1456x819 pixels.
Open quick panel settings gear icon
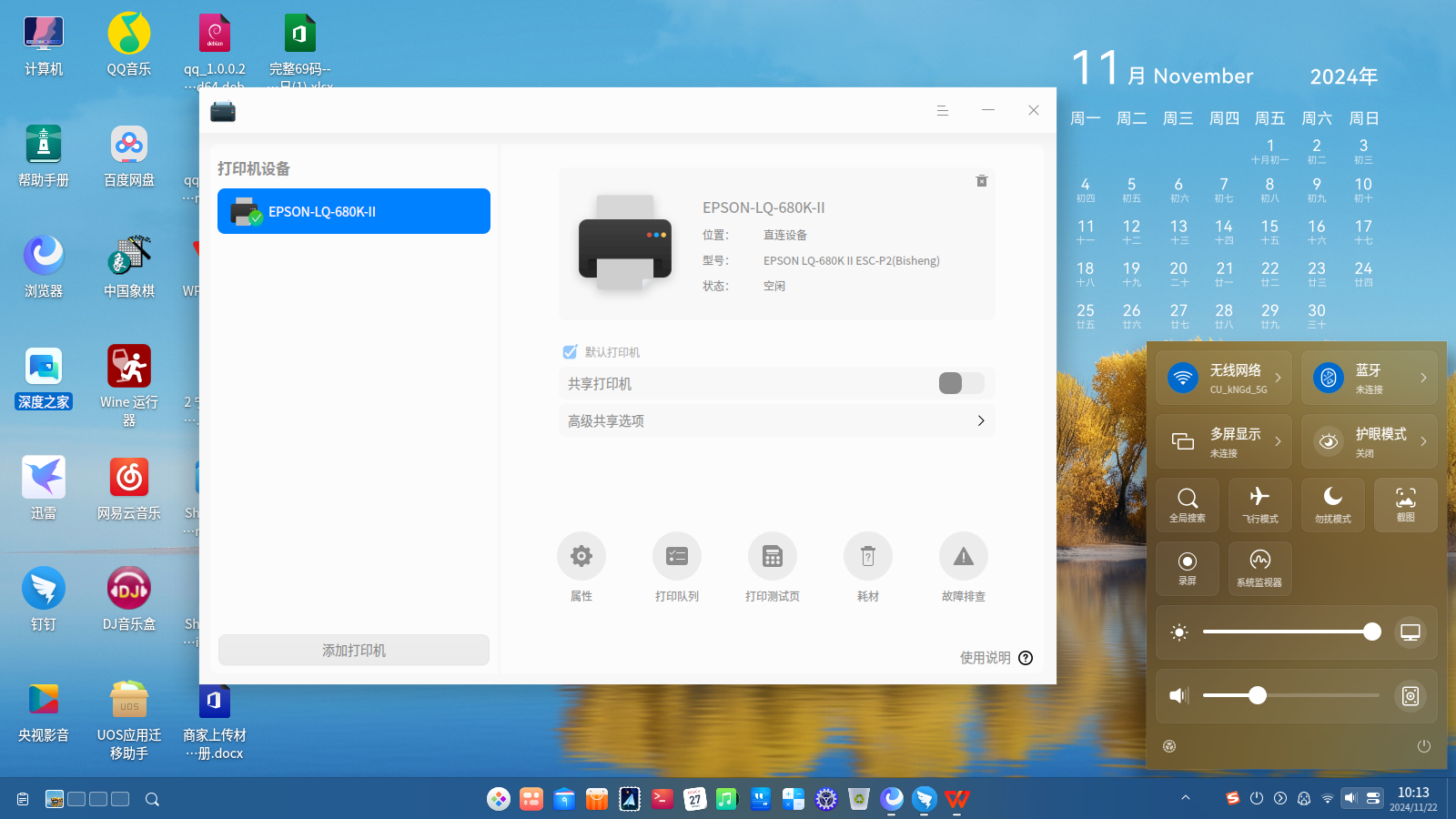pos(1169,746)
